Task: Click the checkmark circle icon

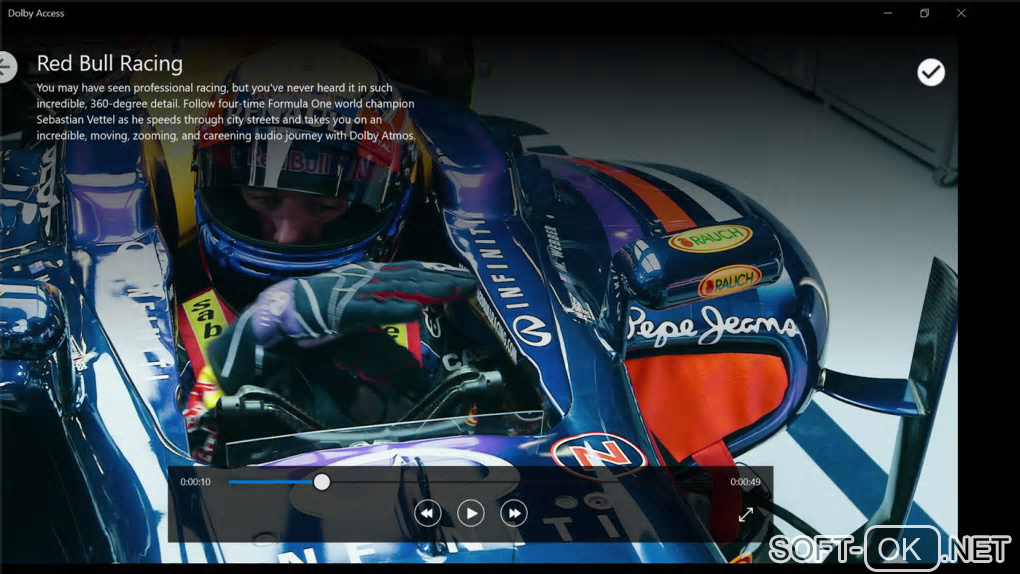Action: tap(931, 72)
